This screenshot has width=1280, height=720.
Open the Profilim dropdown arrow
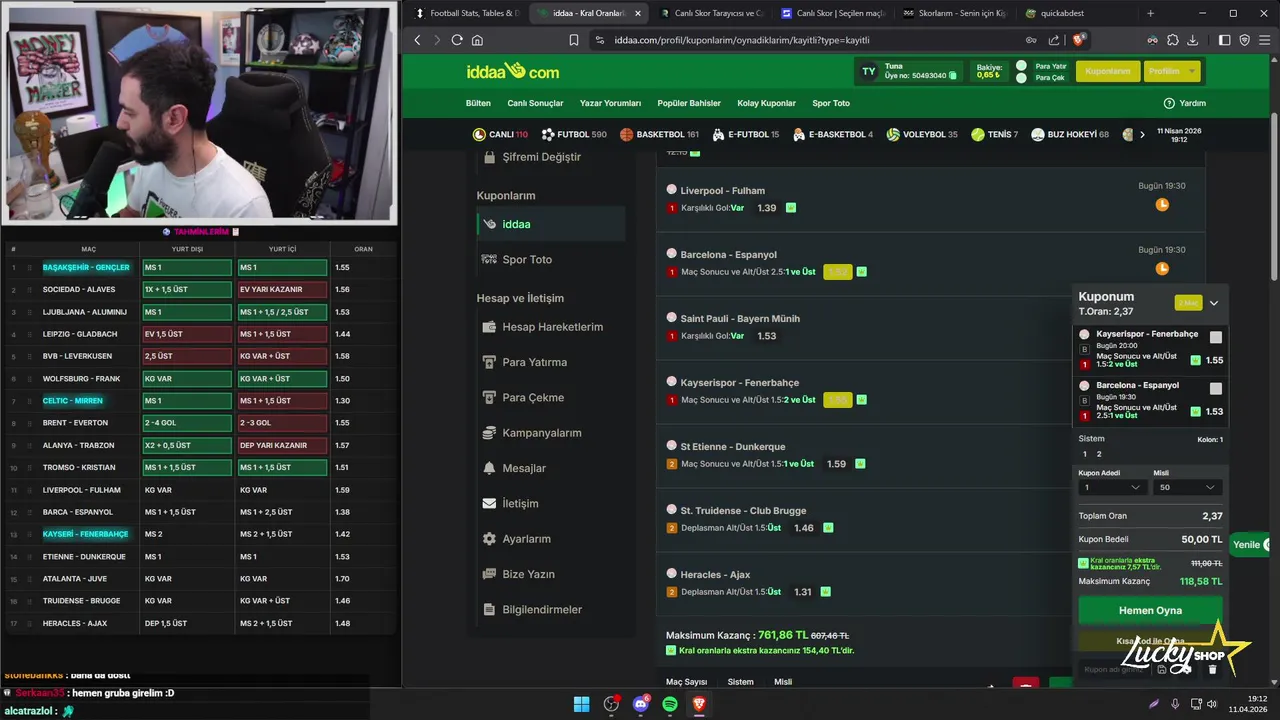(x=1192, y=71)
